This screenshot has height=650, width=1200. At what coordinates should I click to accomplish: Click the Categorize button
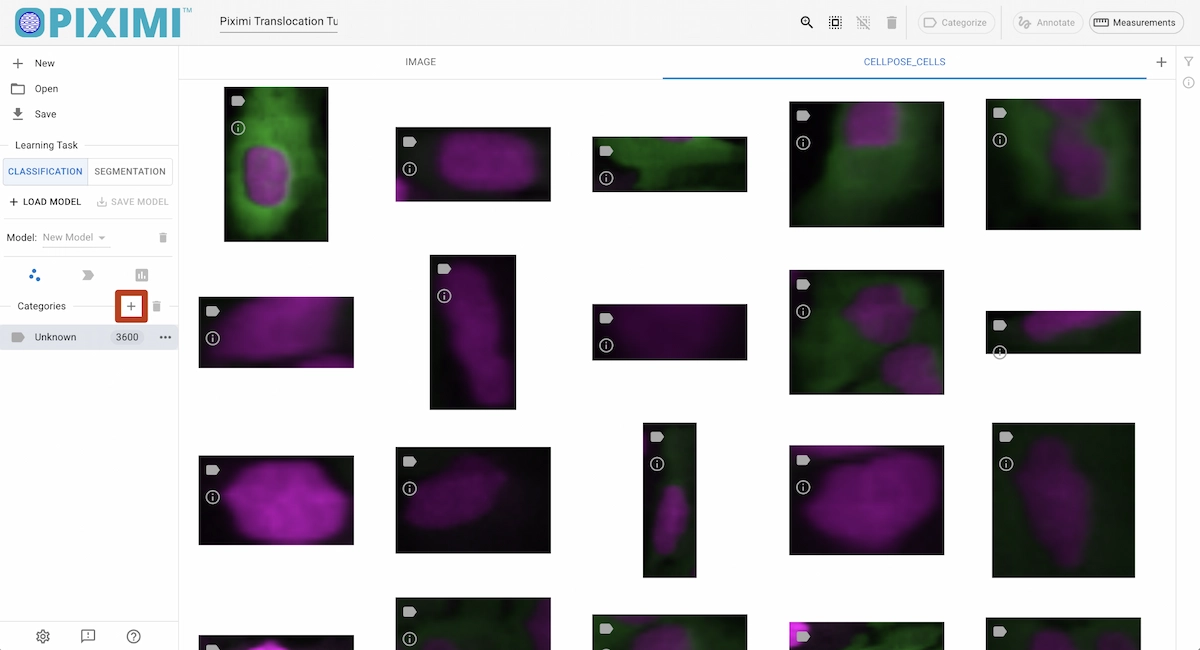pos(956,22)
